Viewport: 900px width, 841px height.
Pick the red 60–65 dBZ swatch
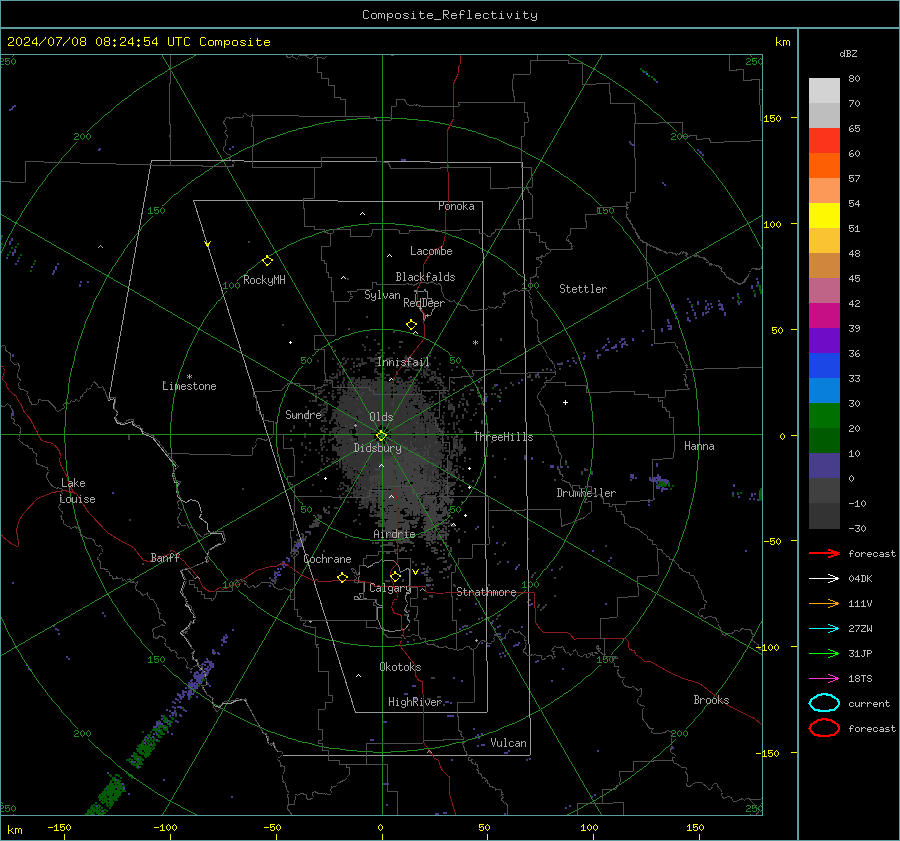point(824,140)
